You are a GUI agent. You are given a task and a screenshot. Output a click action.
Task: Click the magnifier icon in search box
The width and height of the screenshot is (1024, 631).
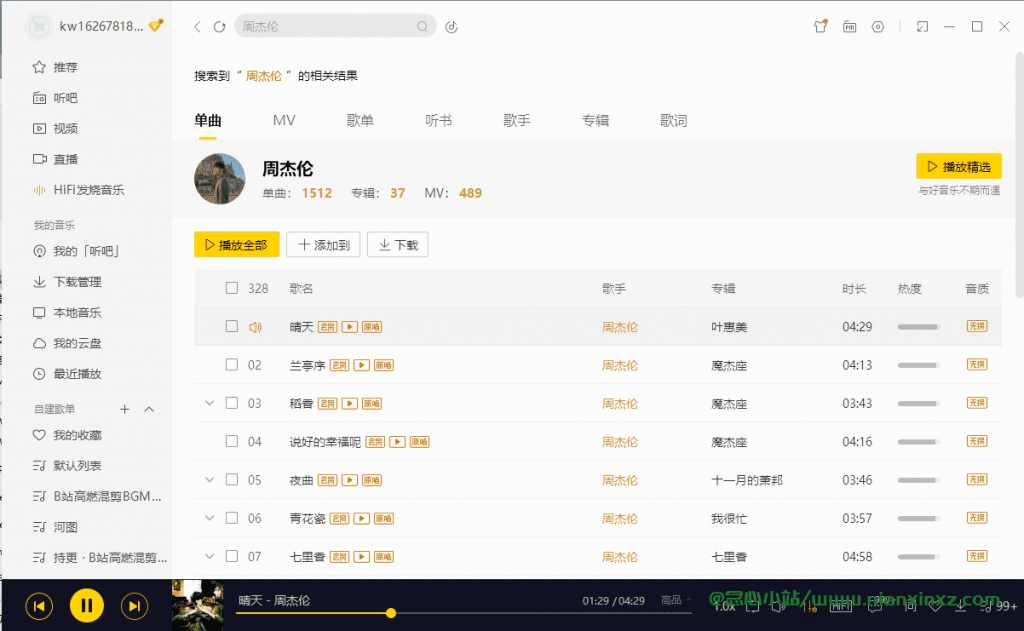pos(422,27)
